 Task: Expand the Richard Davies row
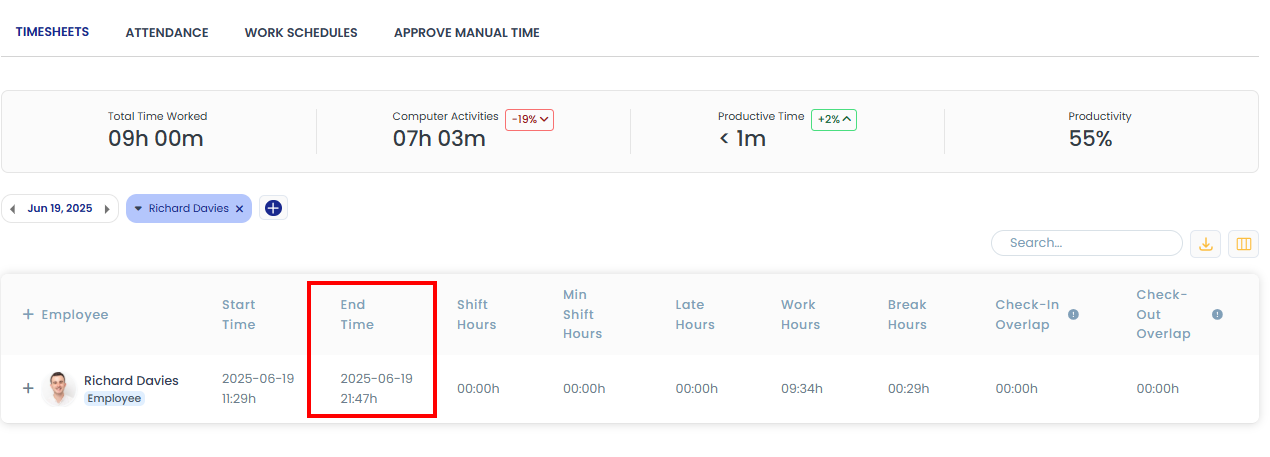click(28, 388)
